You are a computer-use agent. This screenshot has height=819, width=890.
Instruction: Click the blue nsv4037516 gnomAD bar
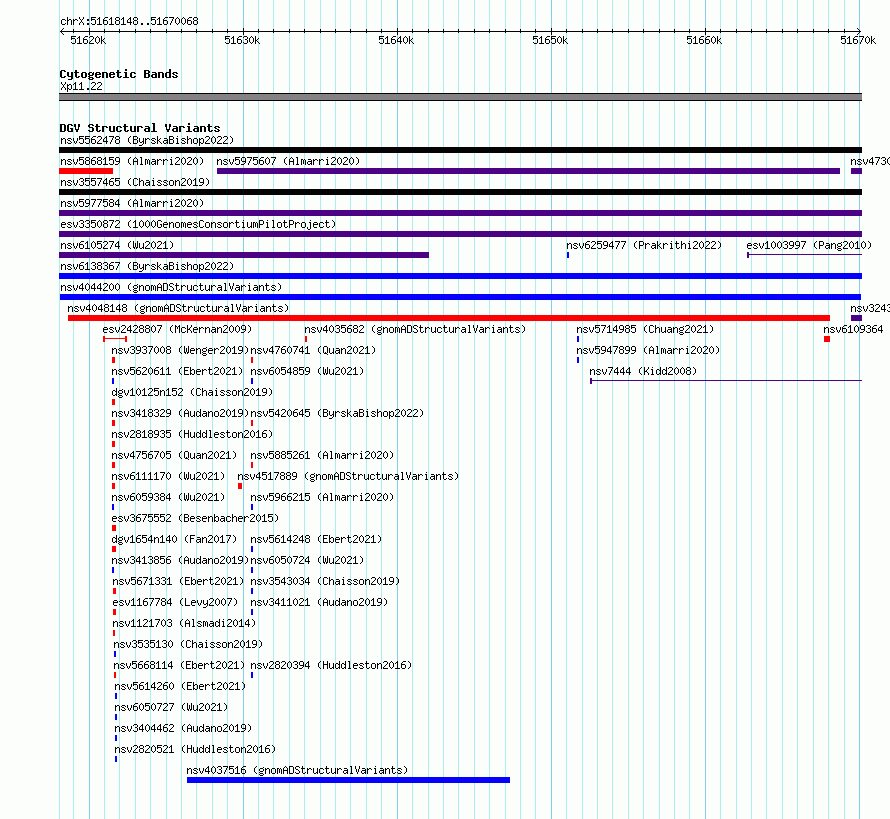point(348,780)
